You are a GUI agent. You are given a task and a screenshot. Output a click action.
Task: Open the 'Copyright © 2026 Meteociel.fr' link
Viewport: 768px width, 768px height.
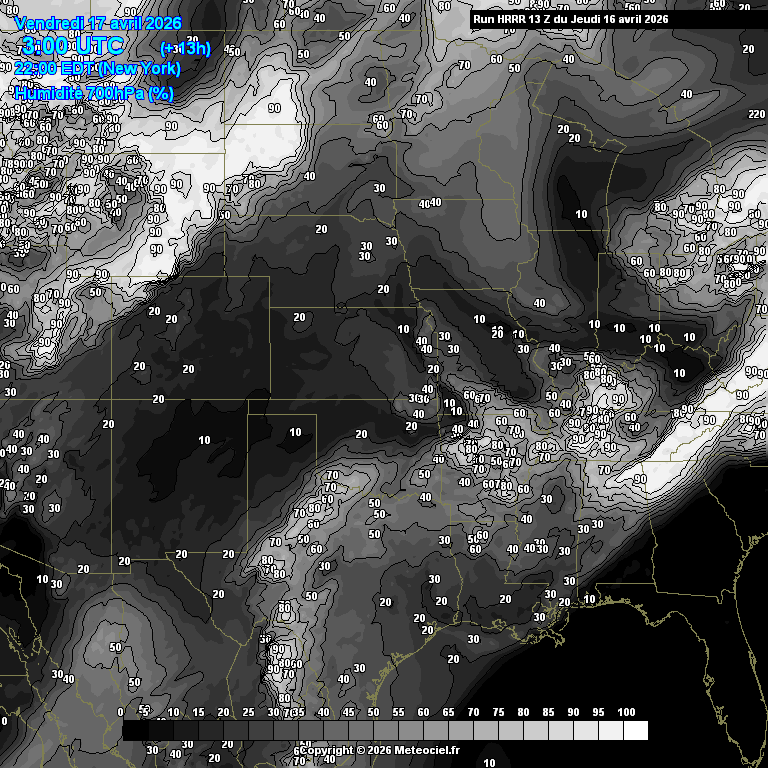pyautogui.click(x=380, y=750)
